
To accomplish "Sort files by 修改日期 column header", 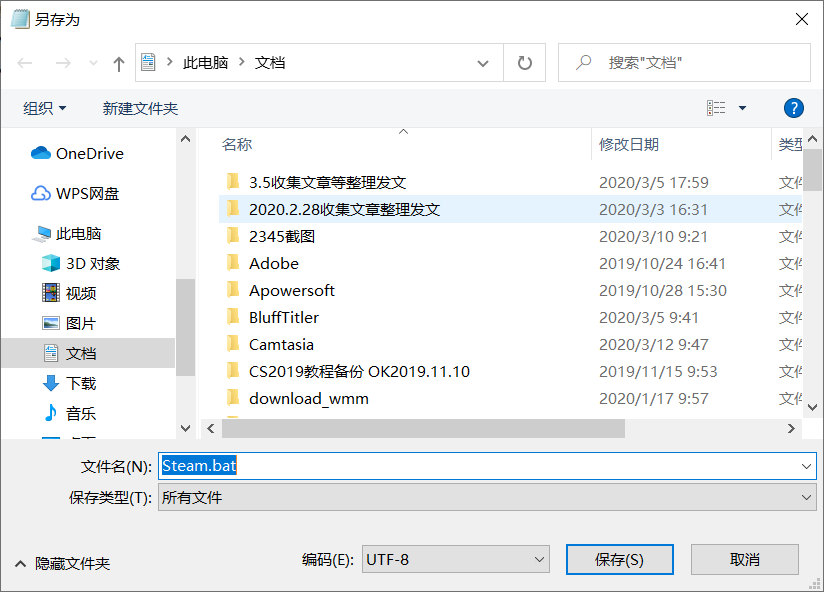I will pyautogui.click(x=629, y=144).
